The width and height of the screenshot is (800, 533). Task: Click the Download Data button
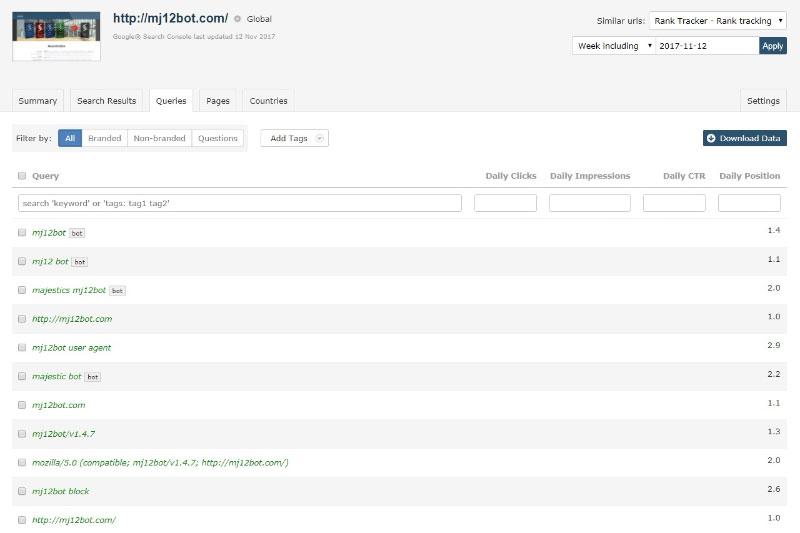744,138
